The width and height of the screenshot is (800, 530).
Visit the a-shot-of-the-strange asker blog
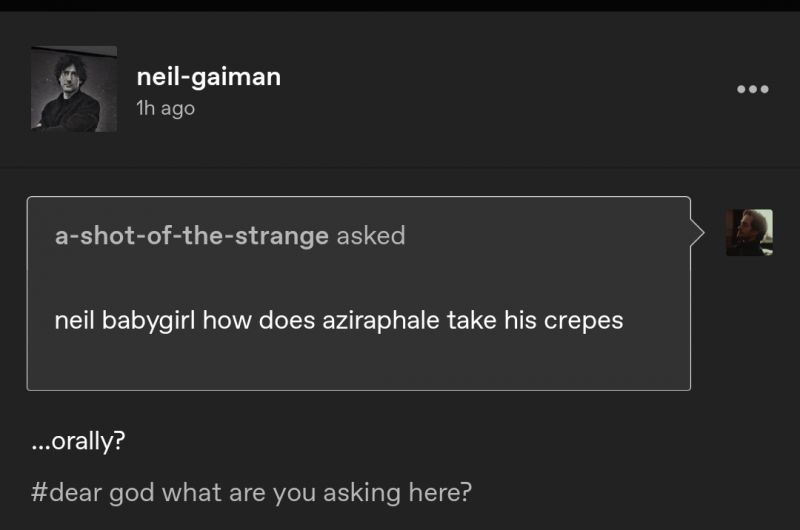(191, 236)
